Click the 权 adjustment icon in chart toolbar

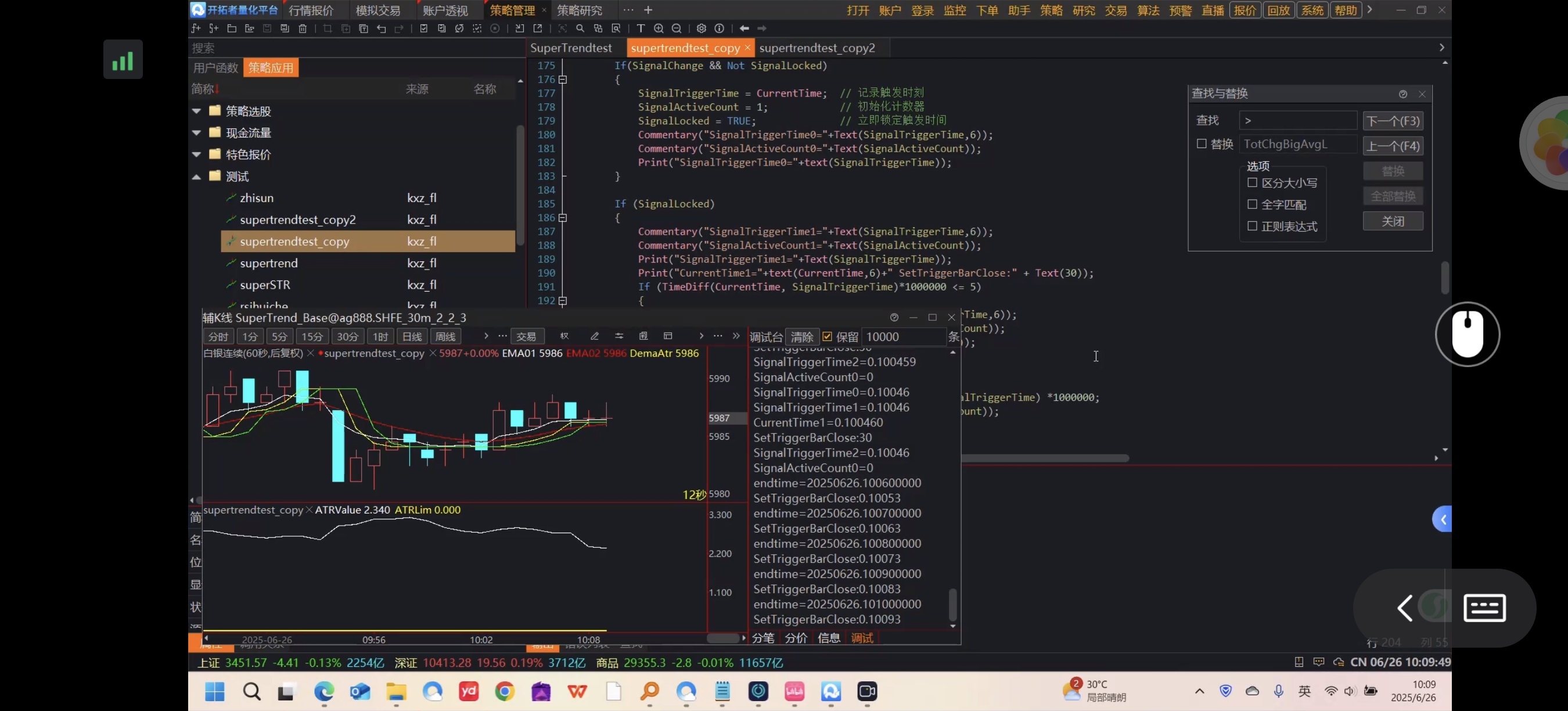(x=564, y=336)
